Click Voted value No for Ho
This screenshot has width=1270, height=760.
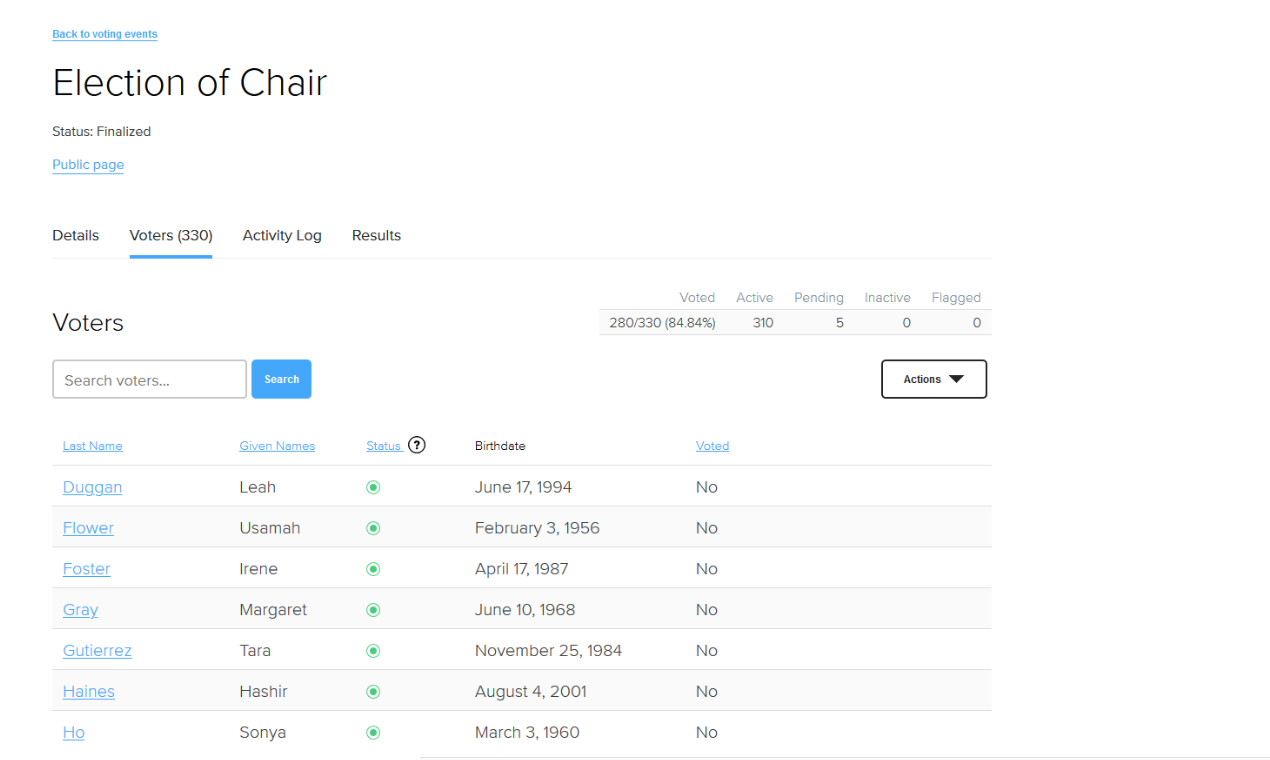click(x=707, y=733)
